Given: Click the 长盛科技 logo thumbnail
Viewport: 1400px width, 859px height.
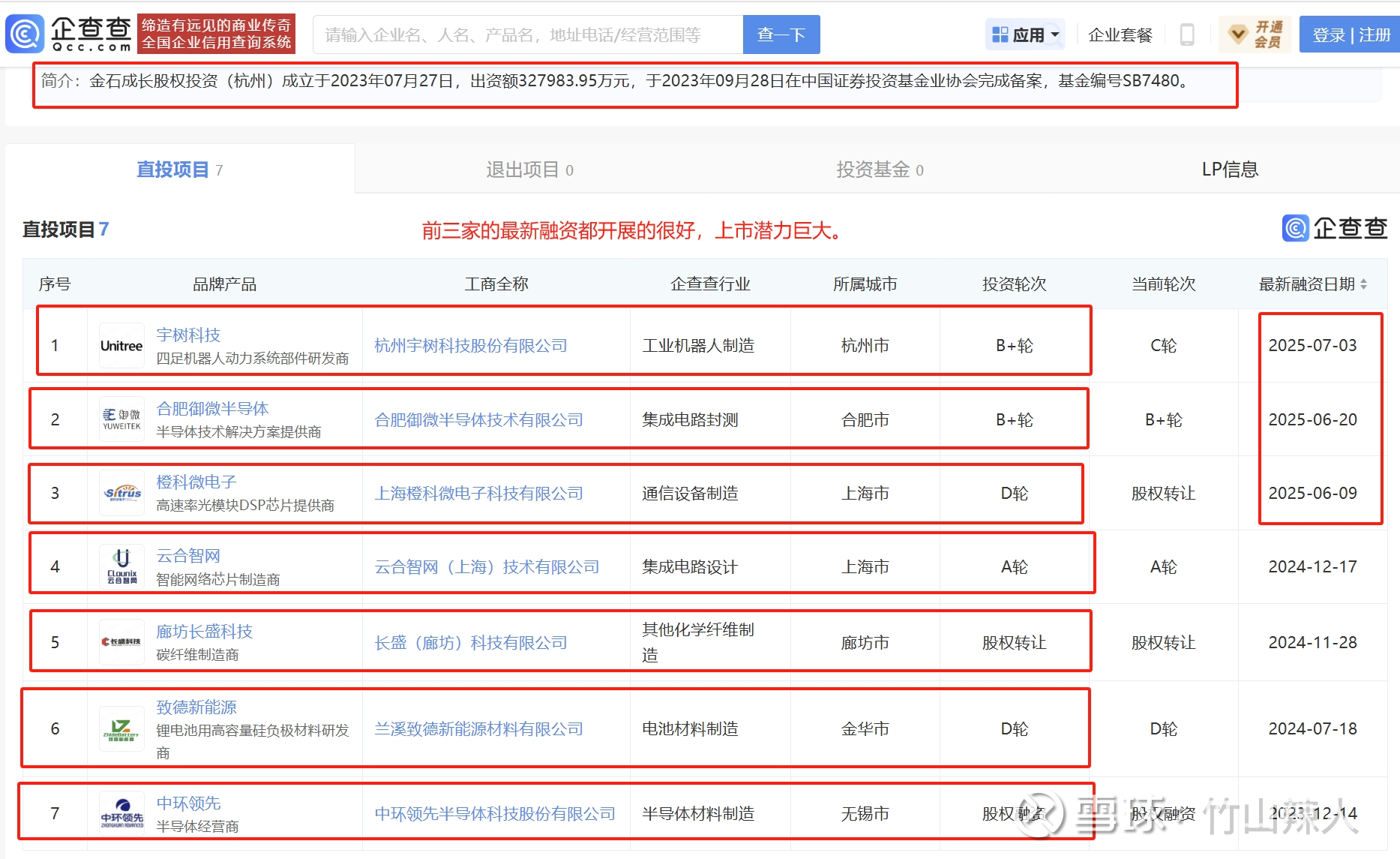Looking at the screenshot, I should coord(121,642).
